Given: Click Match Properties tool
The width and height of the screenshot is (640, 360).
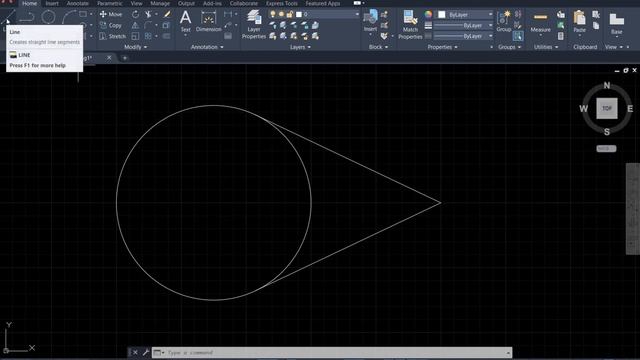Looking at the screenshot, I should pyautogui.click(x=410, y=24).
